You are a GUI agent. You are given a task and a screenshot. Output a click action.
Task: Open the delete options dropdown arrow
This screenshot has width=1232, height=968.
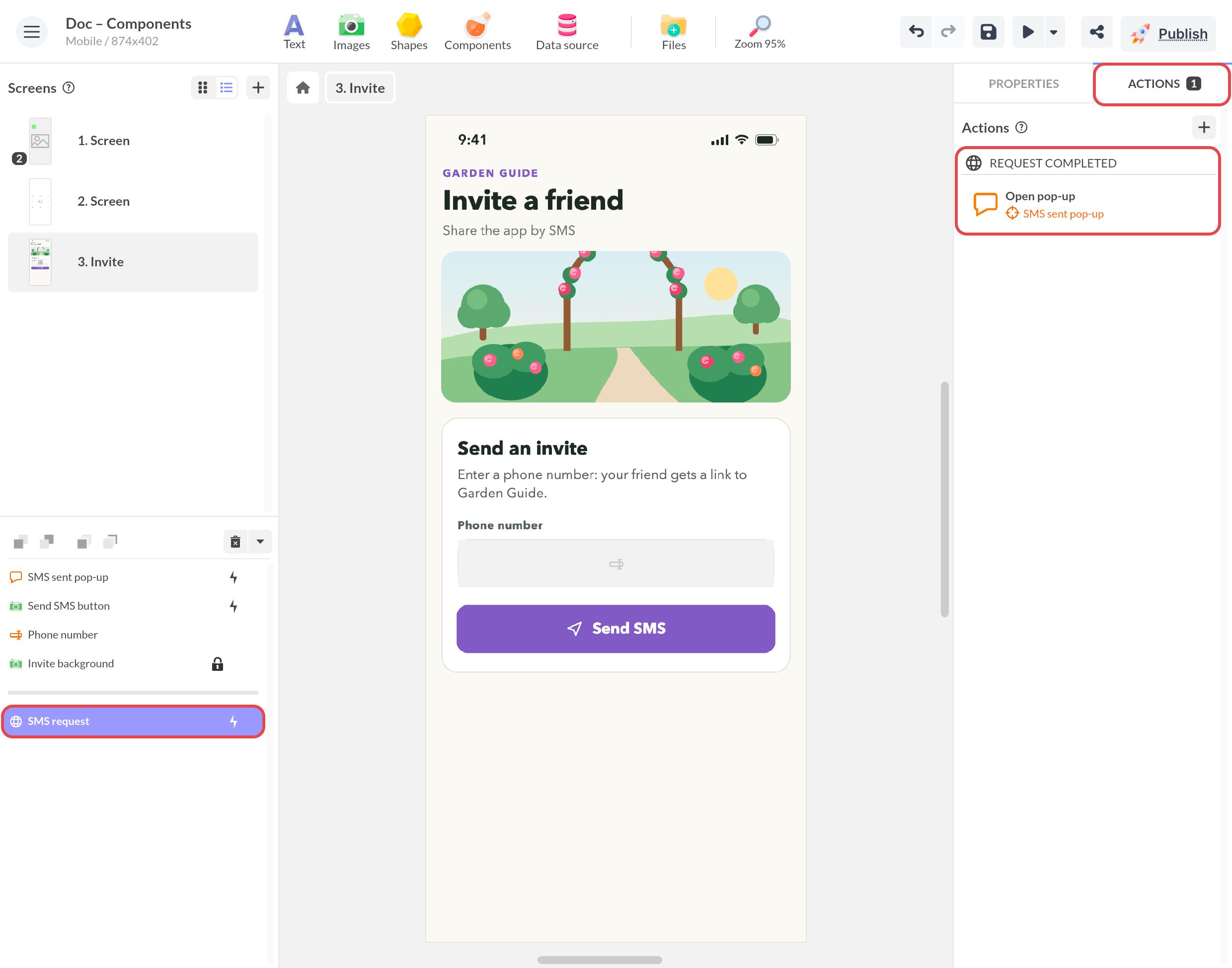261,542
